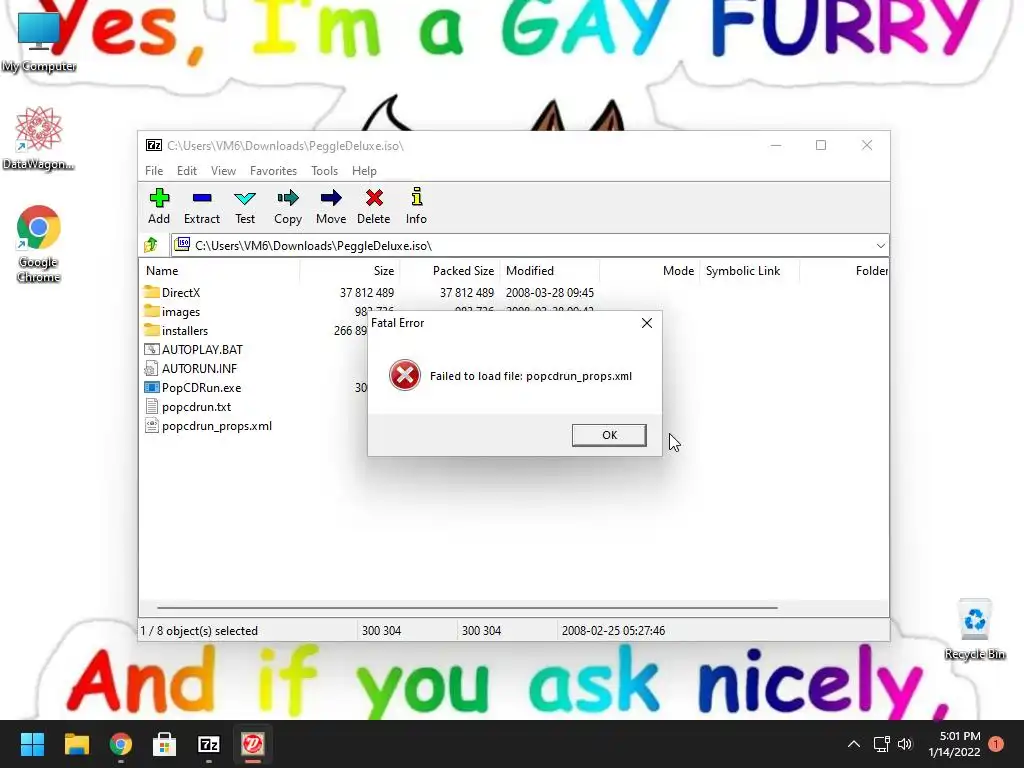Click the '1 / 8 object(s) selected' status text
Image resolution: width=1024 pixels, height=768 pixels.
pyautogui.click(x=199, y=631)
